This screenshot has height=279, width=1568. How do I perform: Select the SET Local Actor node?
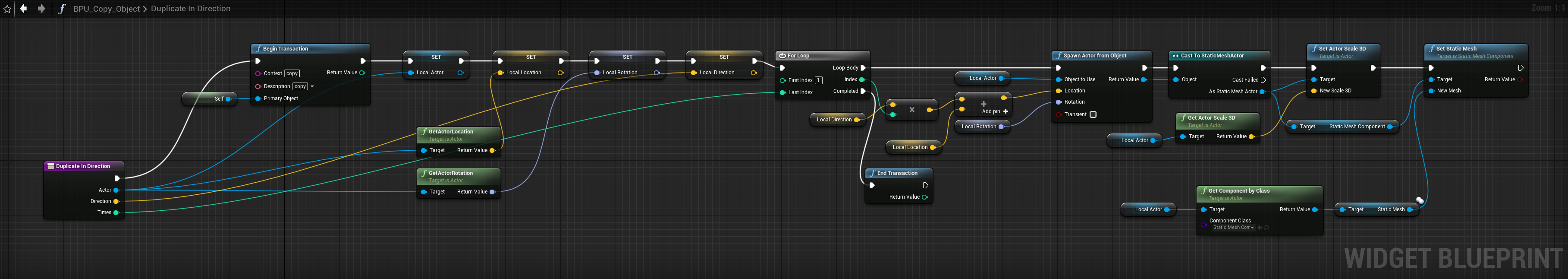coord(436,65)
